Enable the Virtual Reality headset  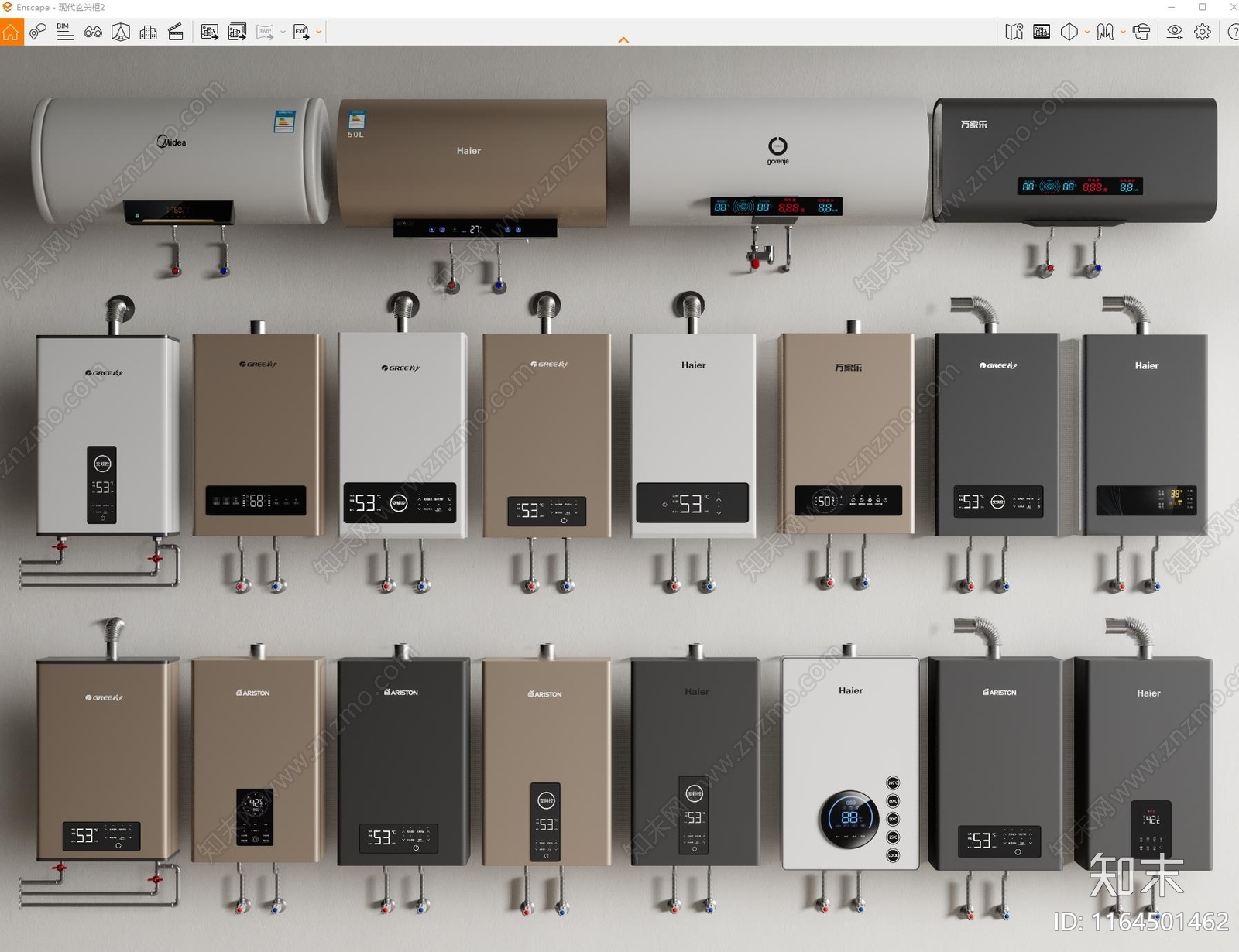tap(1141, 32)
